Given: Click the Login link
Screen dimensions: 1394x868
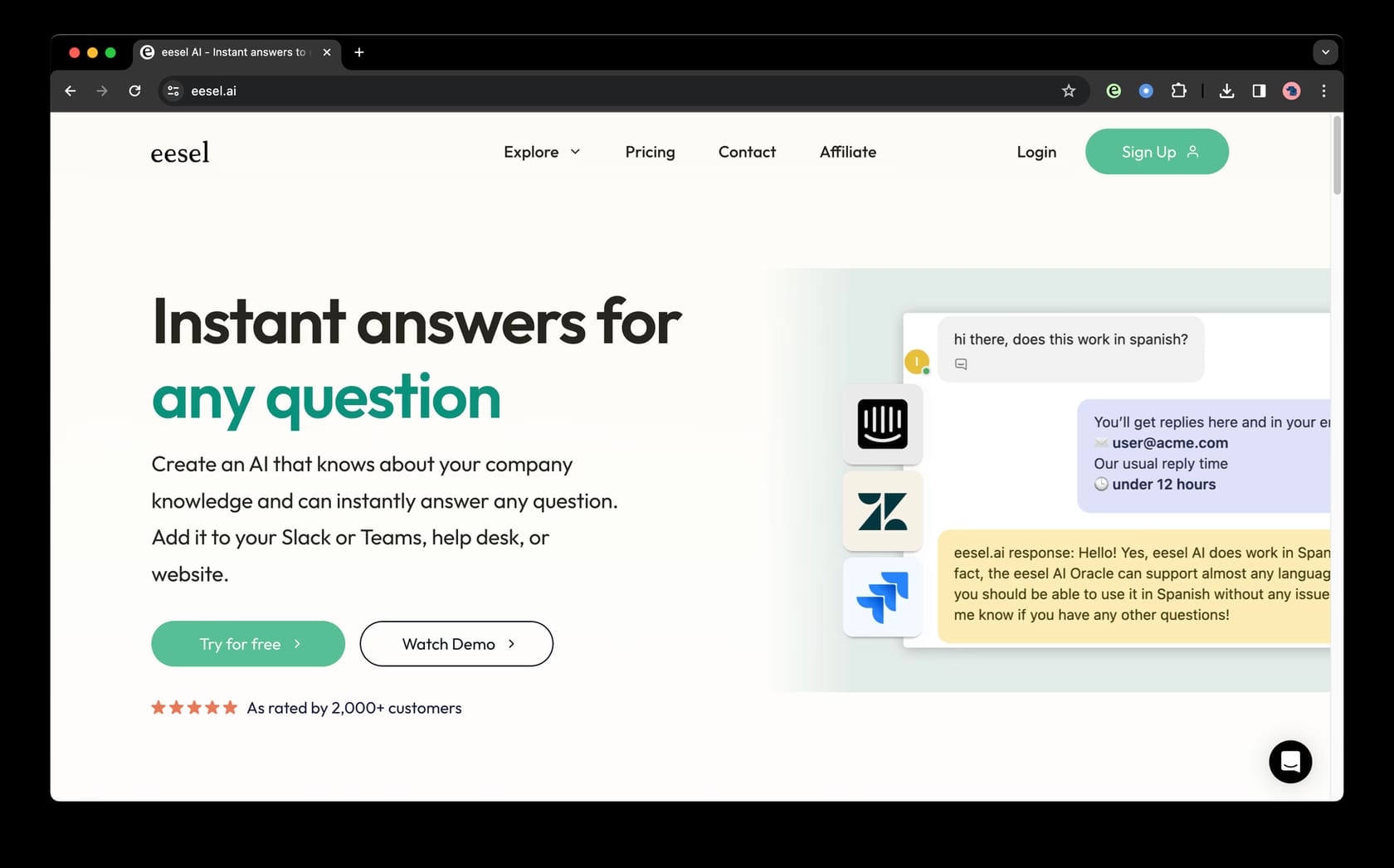Looking at the screenshot, I should [x=1036, y=152].
